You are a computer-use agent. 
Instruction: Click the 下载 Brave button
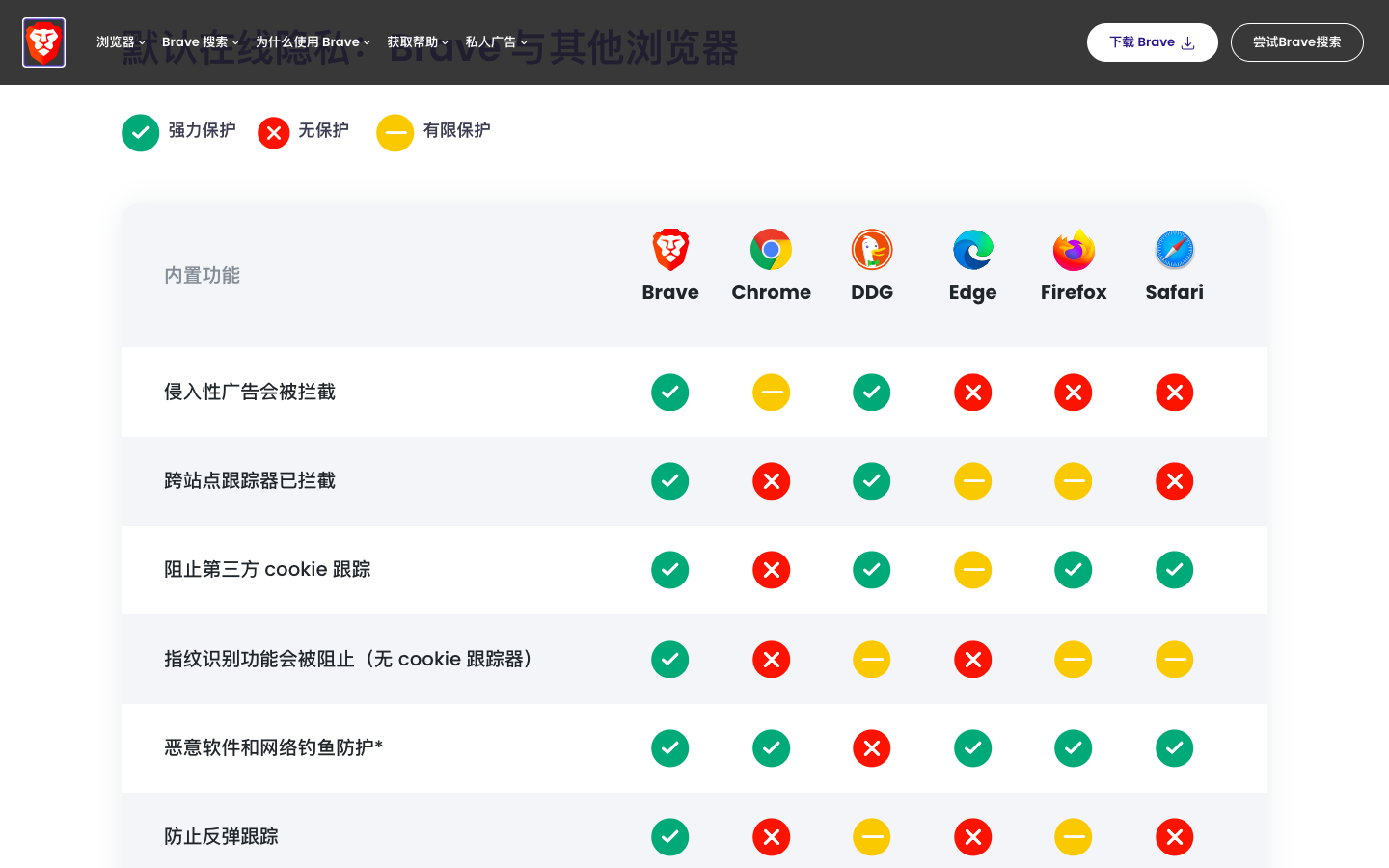pos(1152,41)
